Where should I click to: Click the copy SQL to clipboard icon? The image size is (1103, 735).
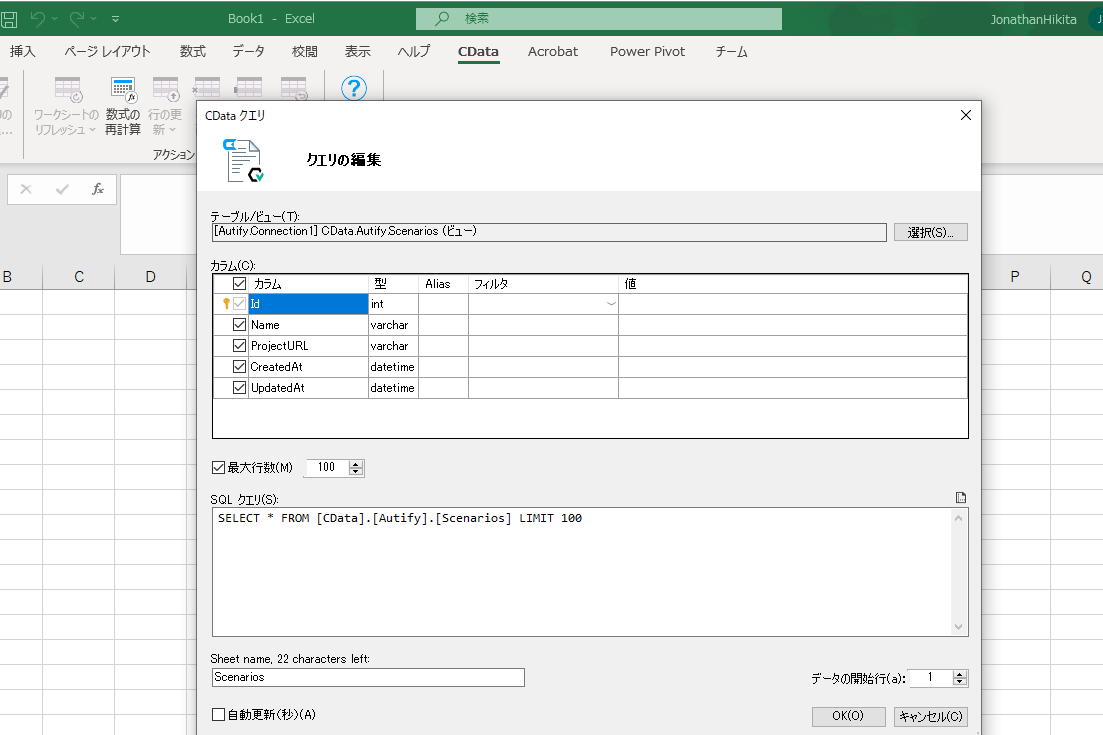[x=960, y=497]
